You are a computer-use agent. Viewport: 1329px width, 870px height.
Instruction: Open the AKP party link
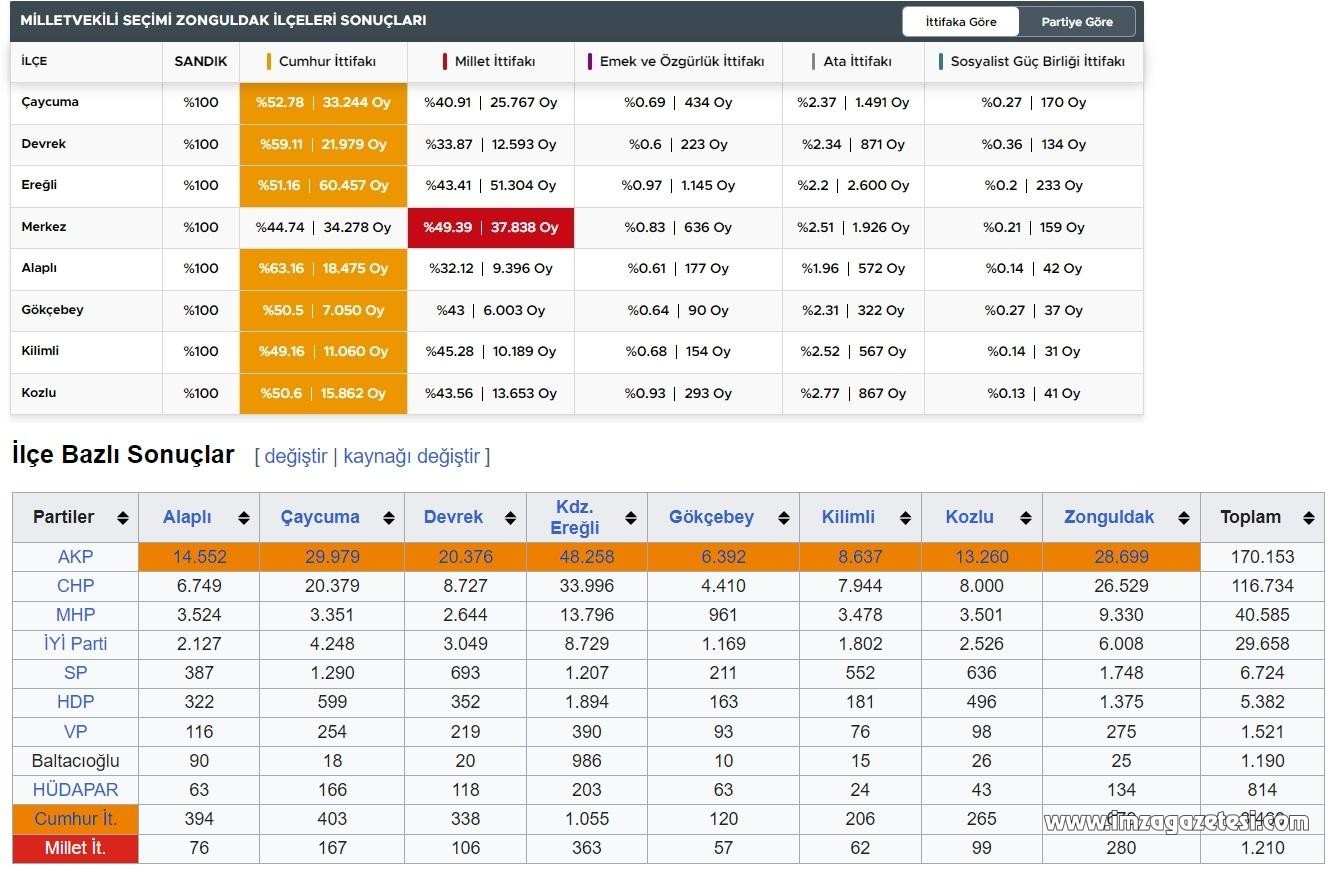75,557
